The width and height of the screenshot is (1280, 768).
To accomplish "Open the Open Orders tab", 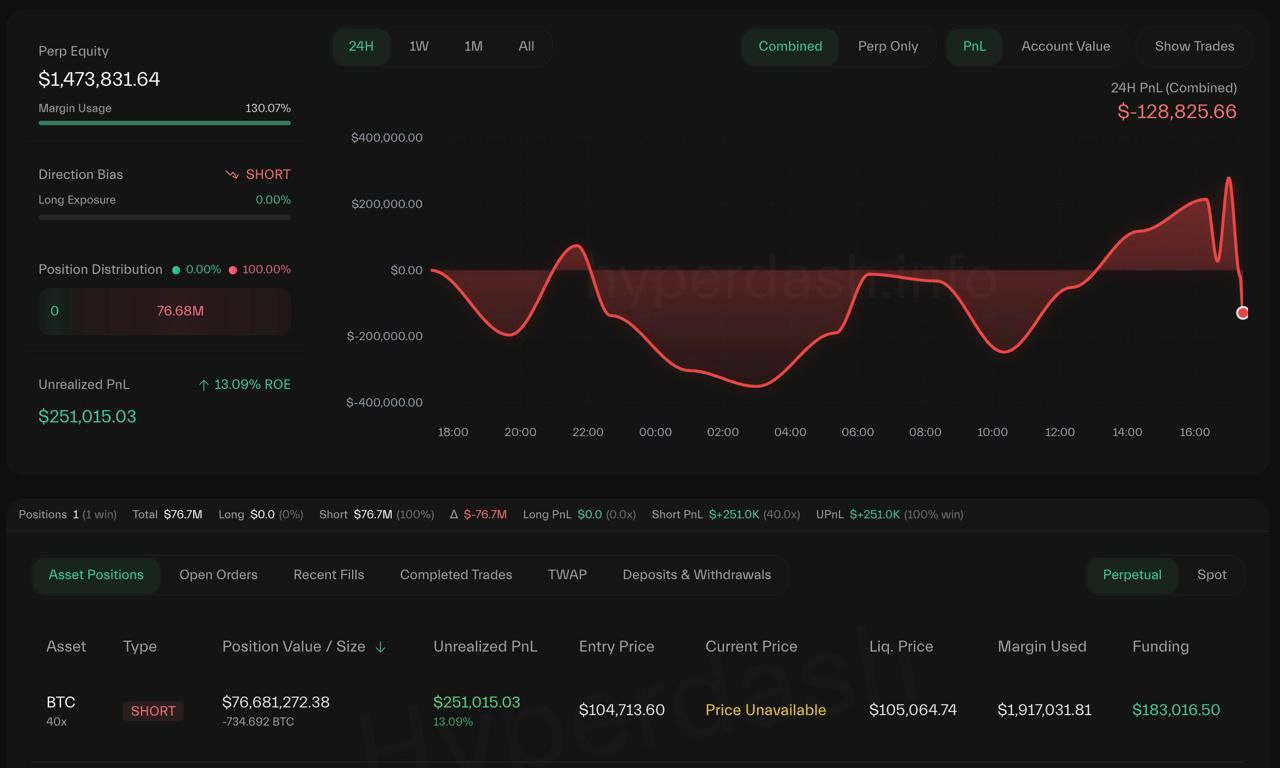I will click(218, 575).
